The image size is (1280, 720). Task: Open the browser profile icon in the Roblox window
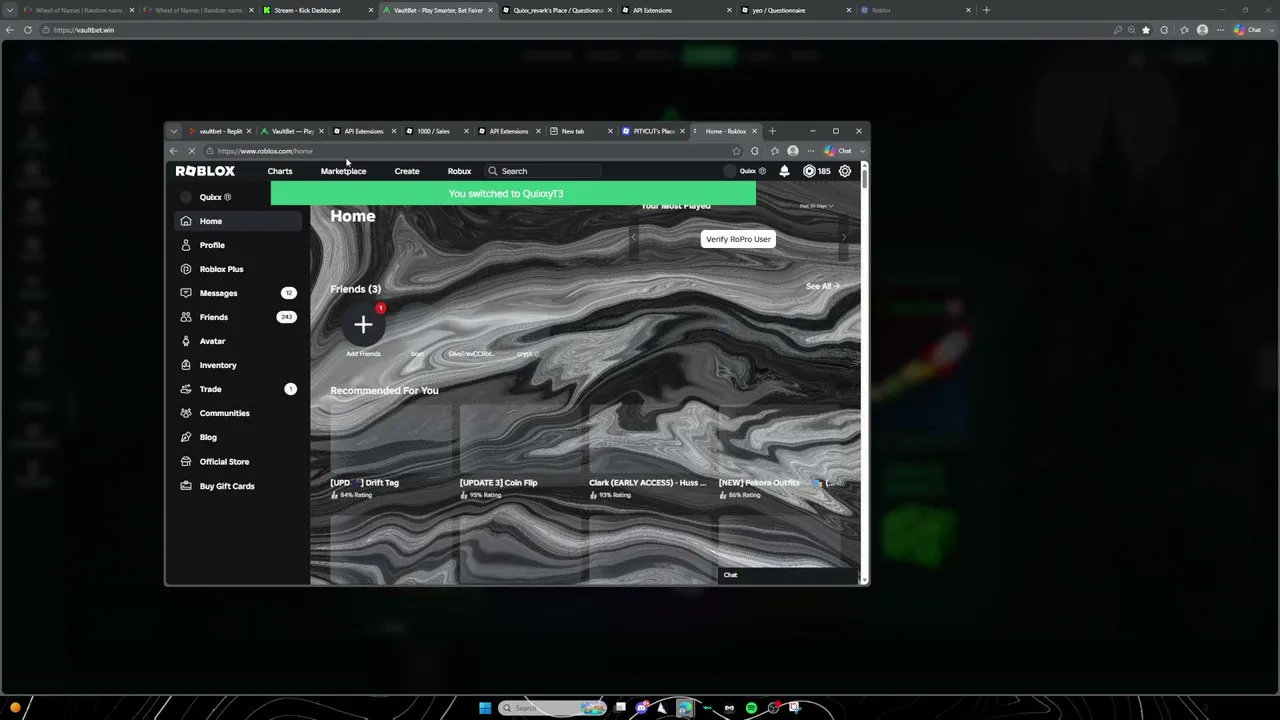793,151
